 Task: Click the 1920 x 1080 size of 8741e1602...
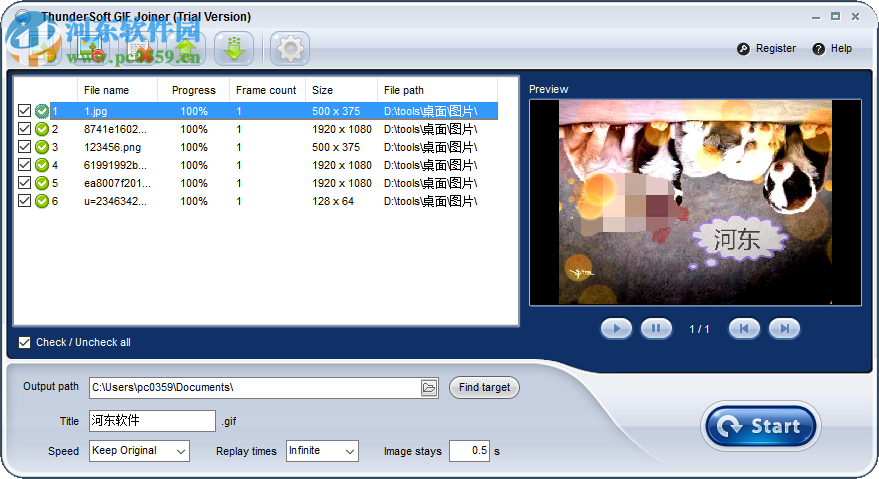tap(342, 129)
